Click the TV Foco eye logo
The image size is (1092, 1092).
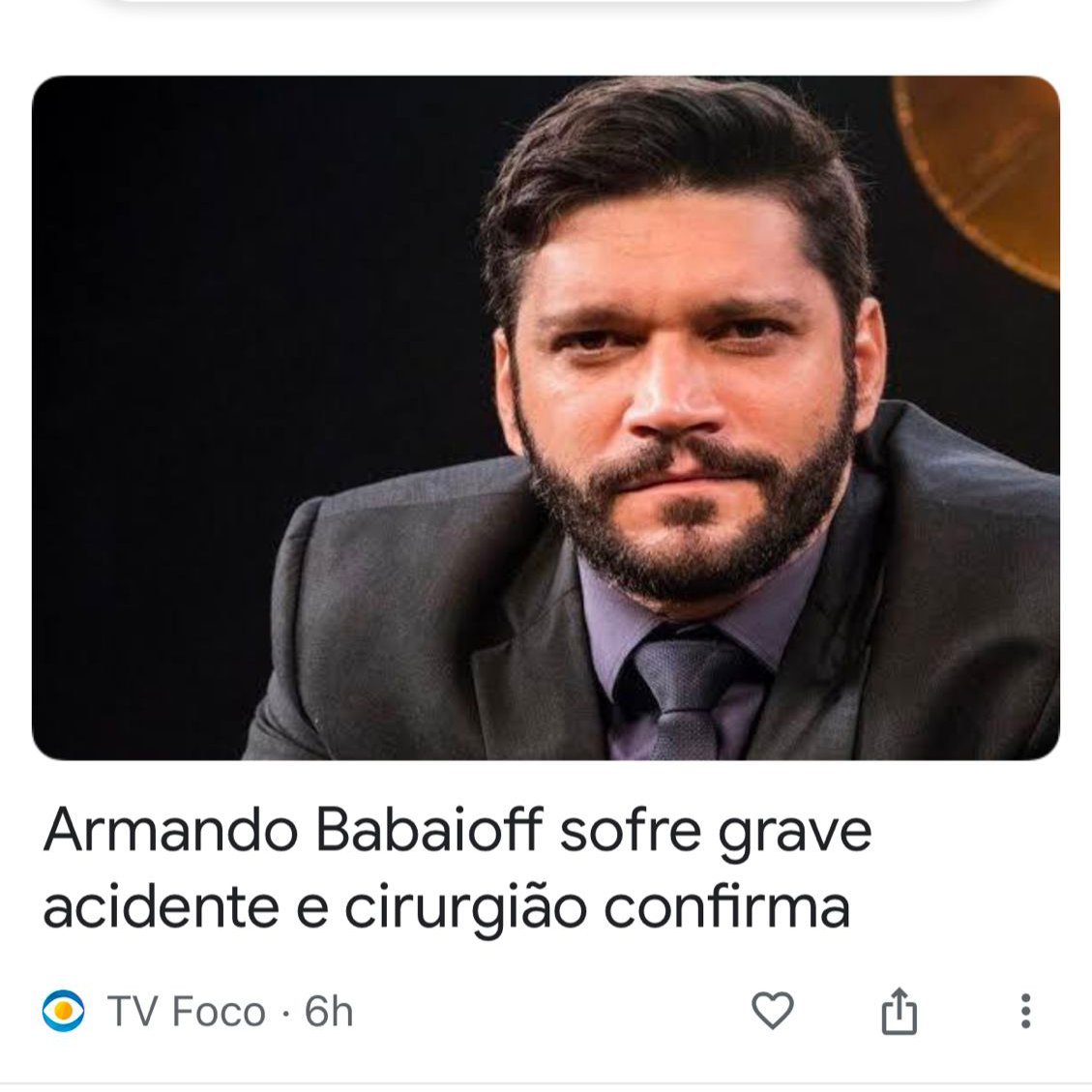coord(64,1011)
